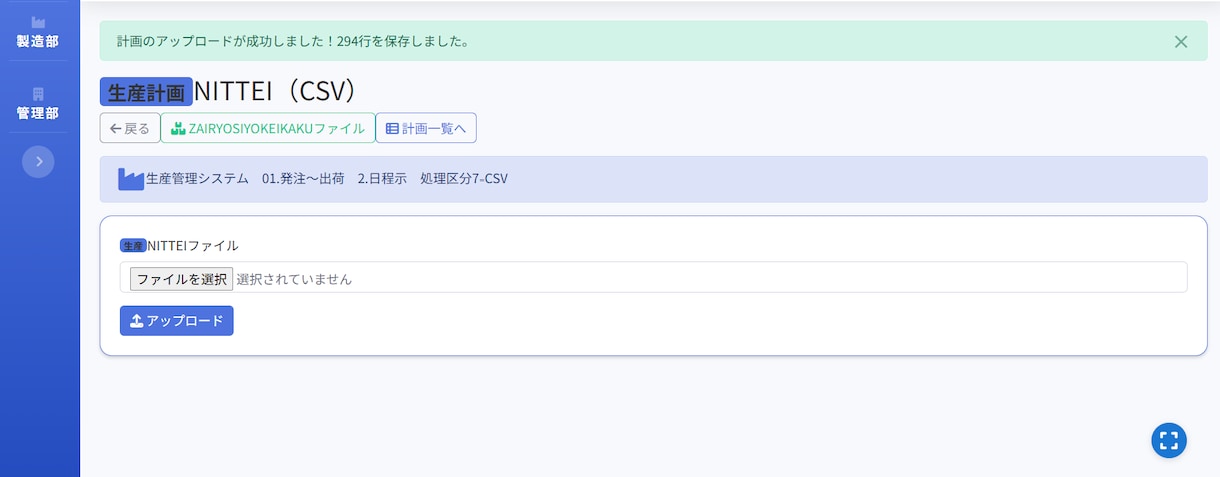Screen dimensions: 1220x477
Task: Click the ファイルを選択 button
Action: click(181, 279)
